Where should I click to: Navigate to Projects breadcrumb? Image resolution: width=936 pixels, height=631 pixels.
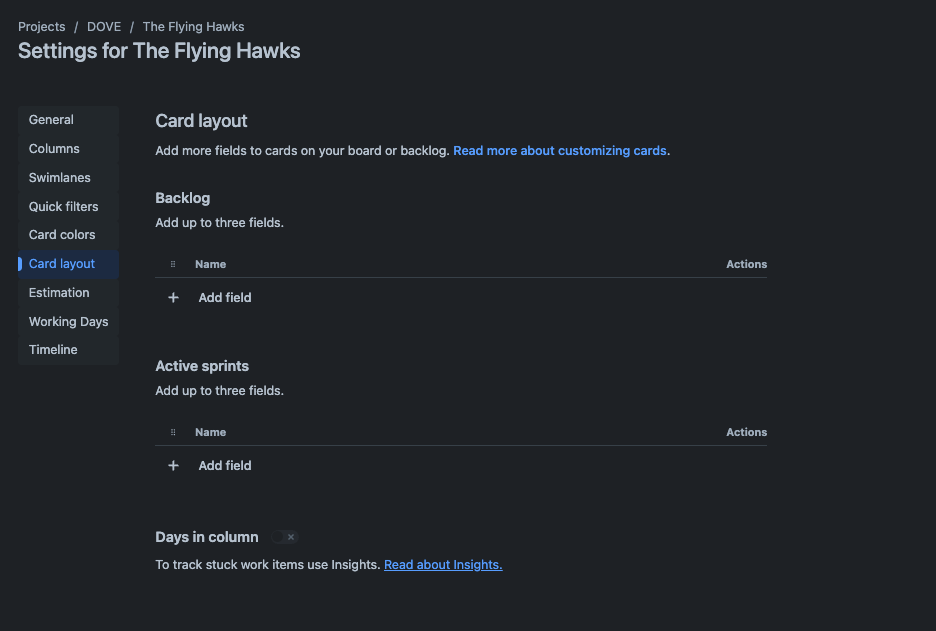pos(42,27)
